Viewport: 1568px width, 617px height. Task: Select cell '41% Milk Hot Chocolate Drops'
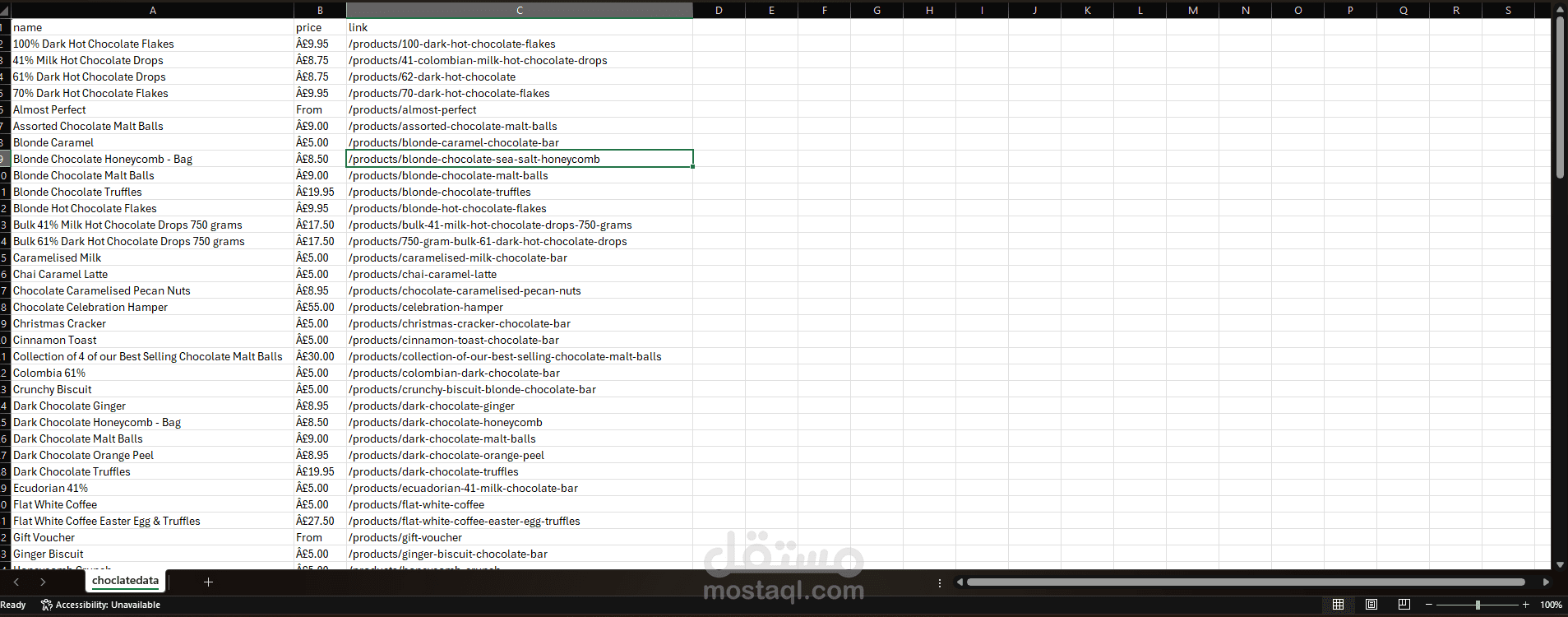[153, 60]
